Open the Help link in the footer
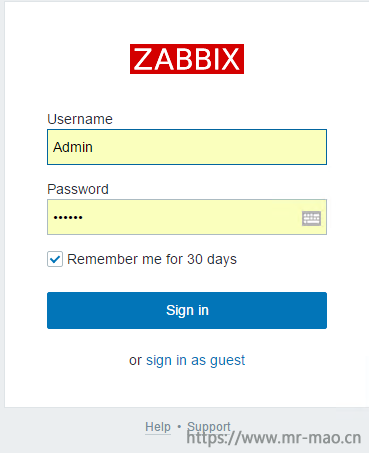Viewport: 369px width, 453px height. 158,427
